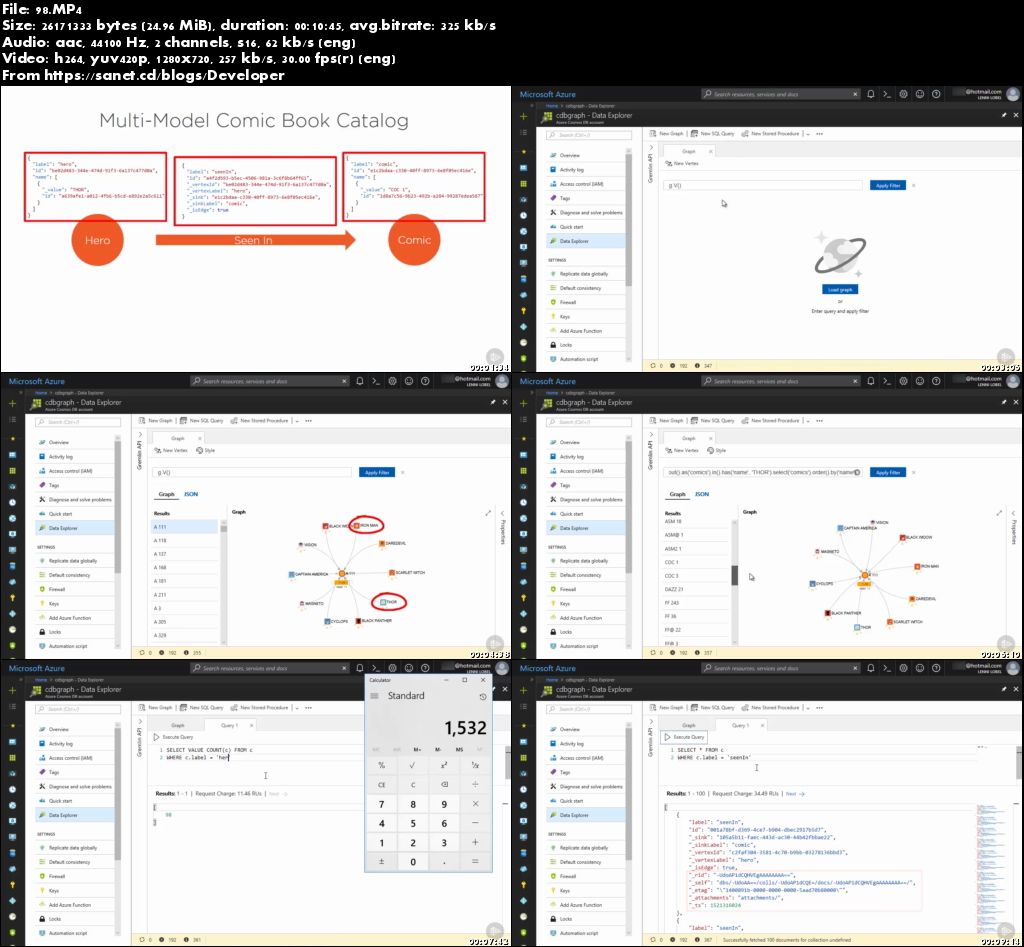The image size is (1024, 947).
Task: Click the 7 key on Calculator
Action: 381,804
